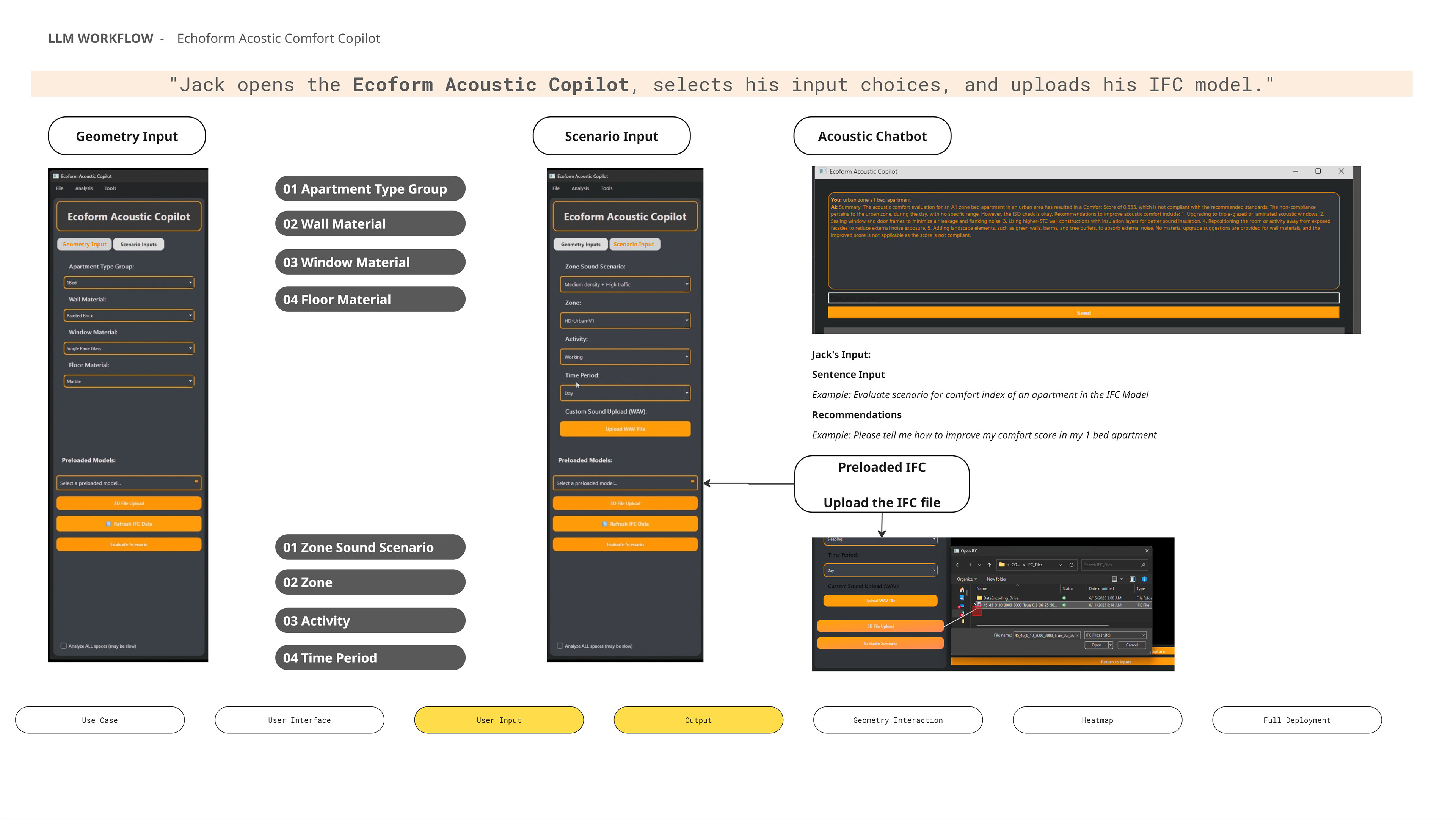Click the list view layout icon in Open IFC
Viewport: 1456px width, 819px height.
(1115, 579)
